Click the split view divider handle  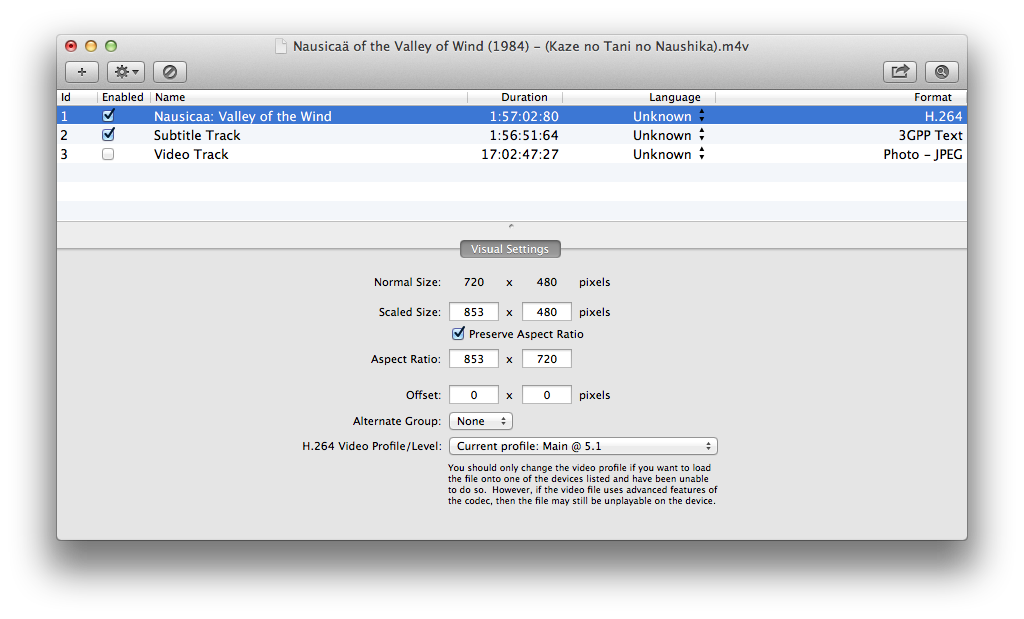511,226
